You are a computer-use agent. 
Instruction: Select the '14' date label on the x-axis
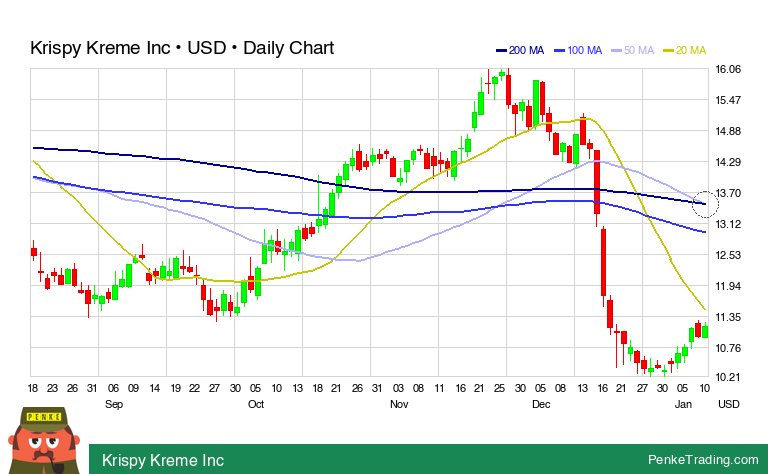tap(154, 388)
